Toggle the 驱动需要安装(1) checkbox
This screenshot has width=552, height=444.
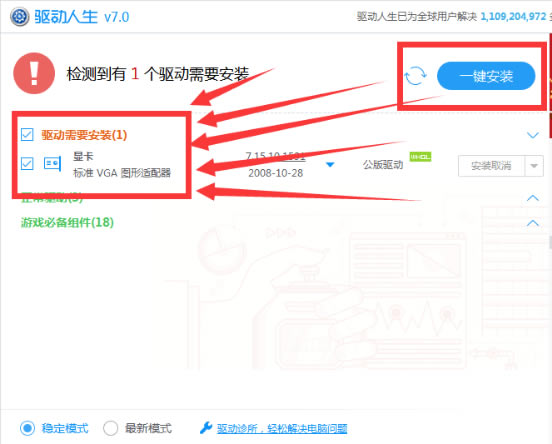(27, 135)
